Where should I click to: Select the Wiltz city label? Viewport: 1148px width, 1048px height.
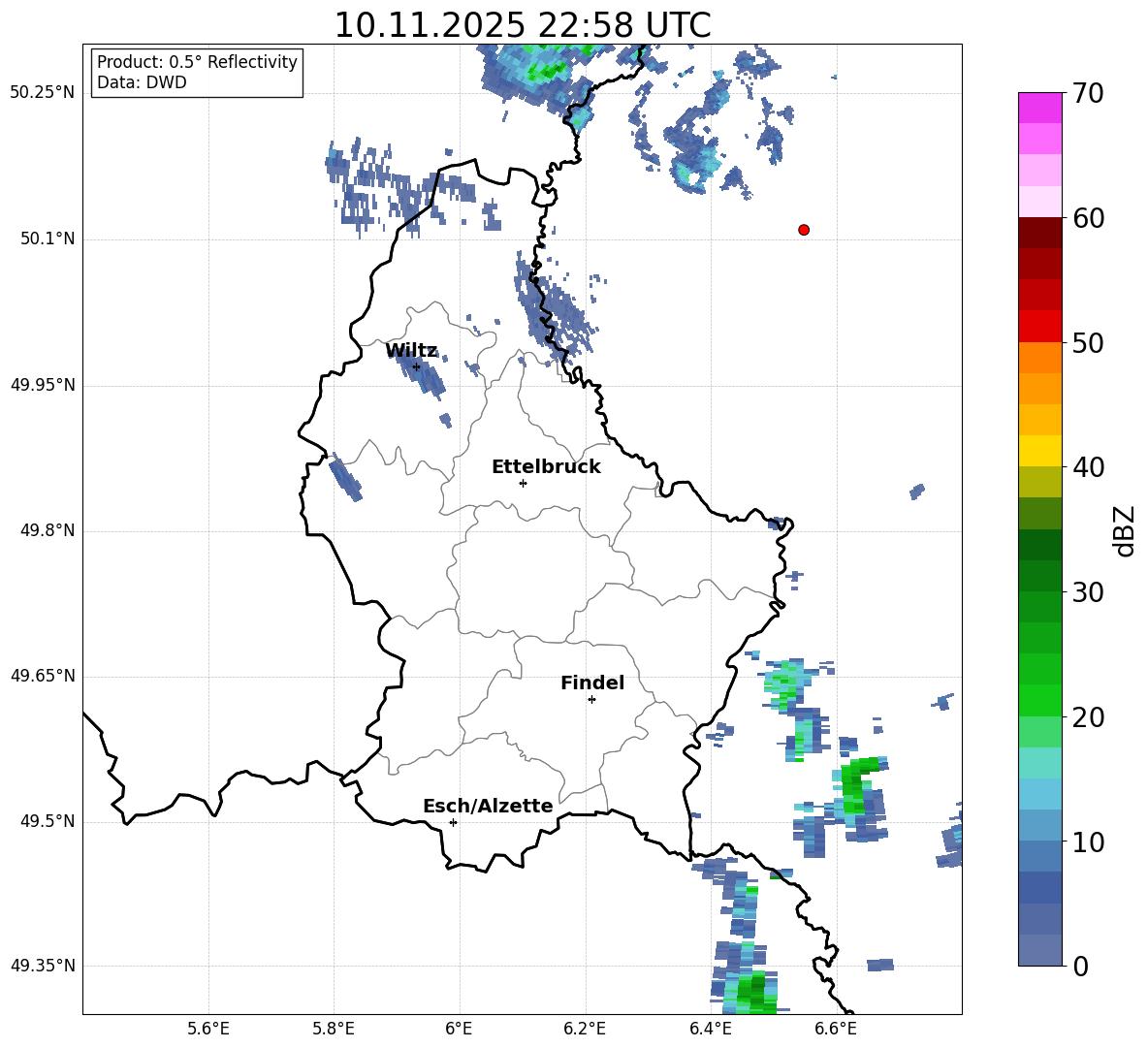(411, 351)
